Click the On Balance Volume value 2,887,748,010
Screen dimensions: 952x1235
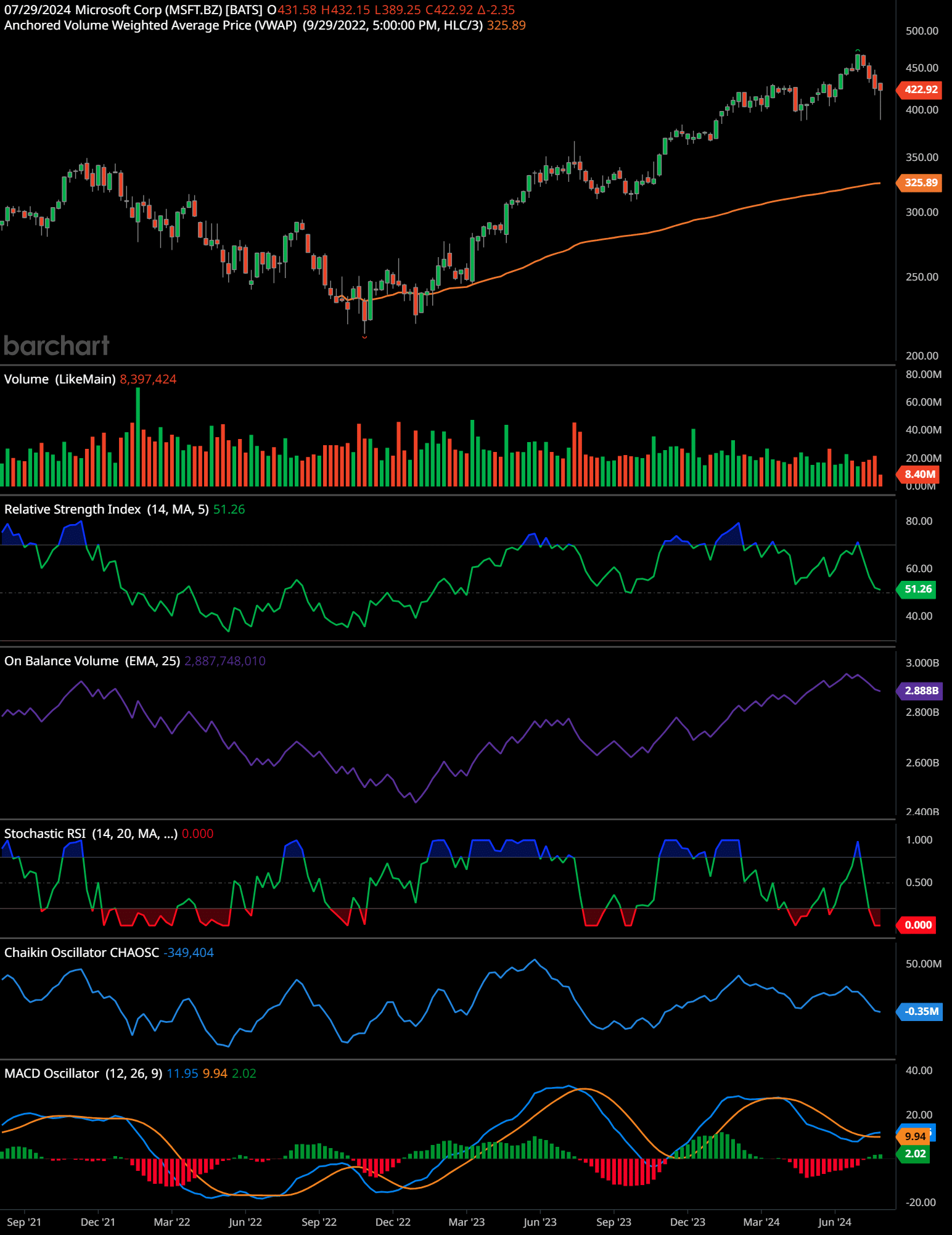click(225, 661)
